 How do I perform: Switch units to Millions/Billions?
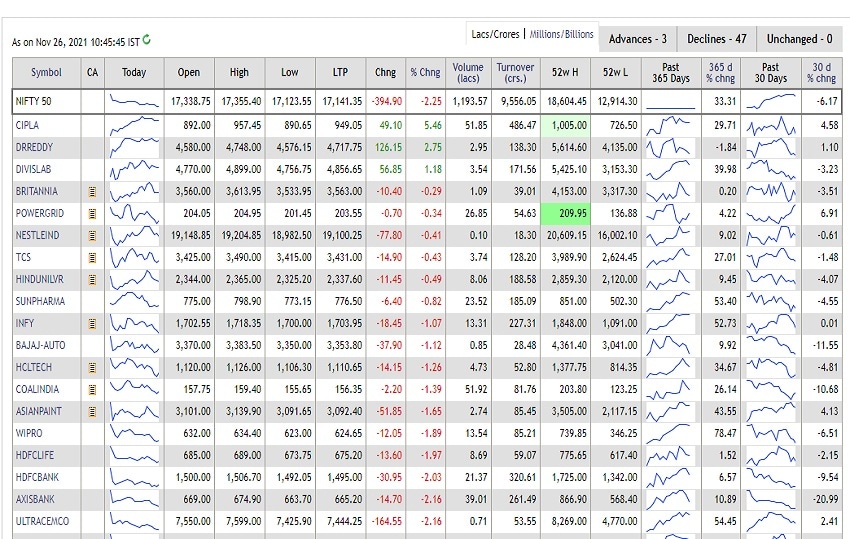click(x=561, y=34)
